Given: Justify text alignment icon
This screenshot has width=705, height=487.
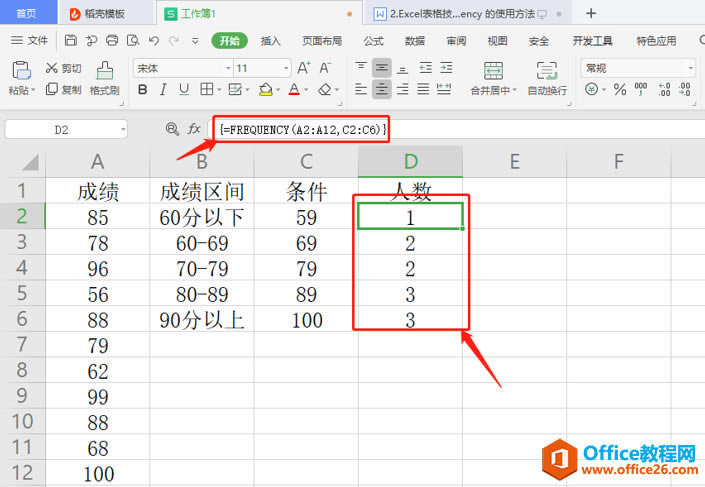Looking at the screenshot, I should tap(423, 89).
